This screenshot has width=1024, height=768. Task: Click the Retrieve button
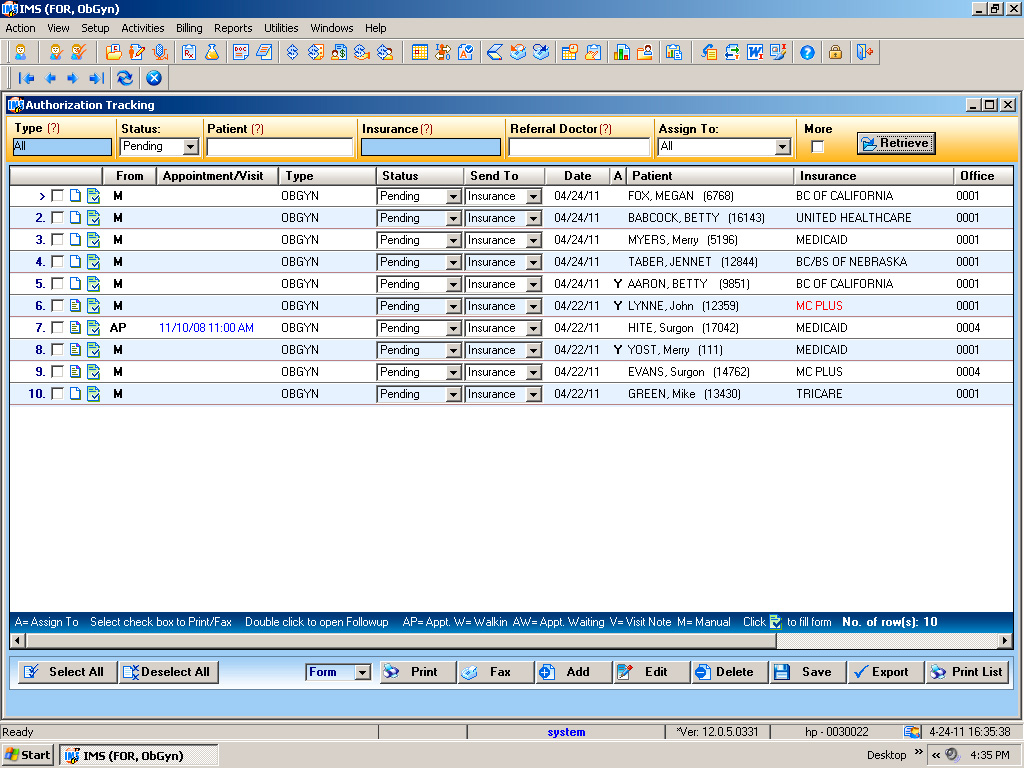(x=896, y=143)
